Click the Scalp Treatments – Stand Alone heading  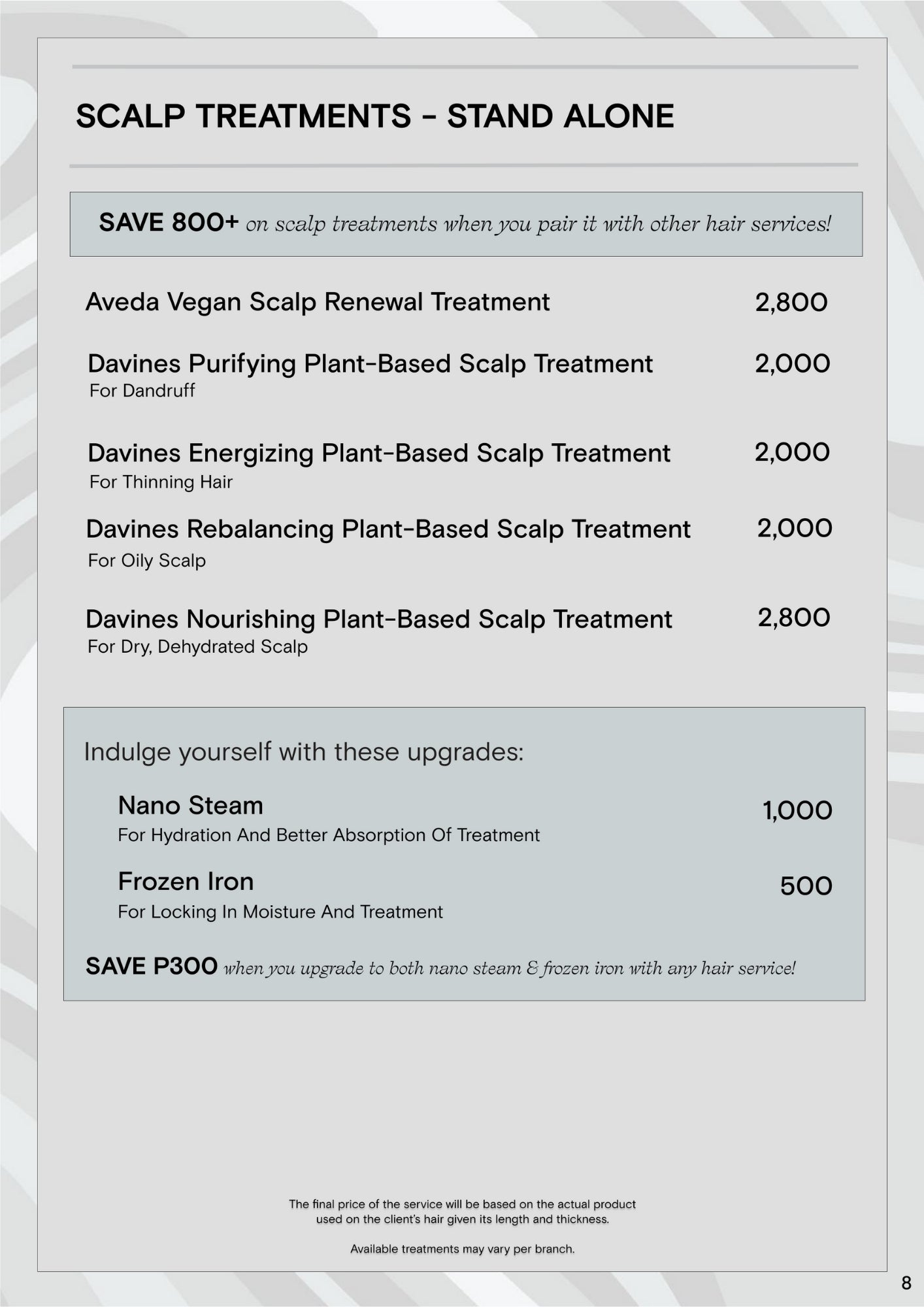click(x=374, y=116)
